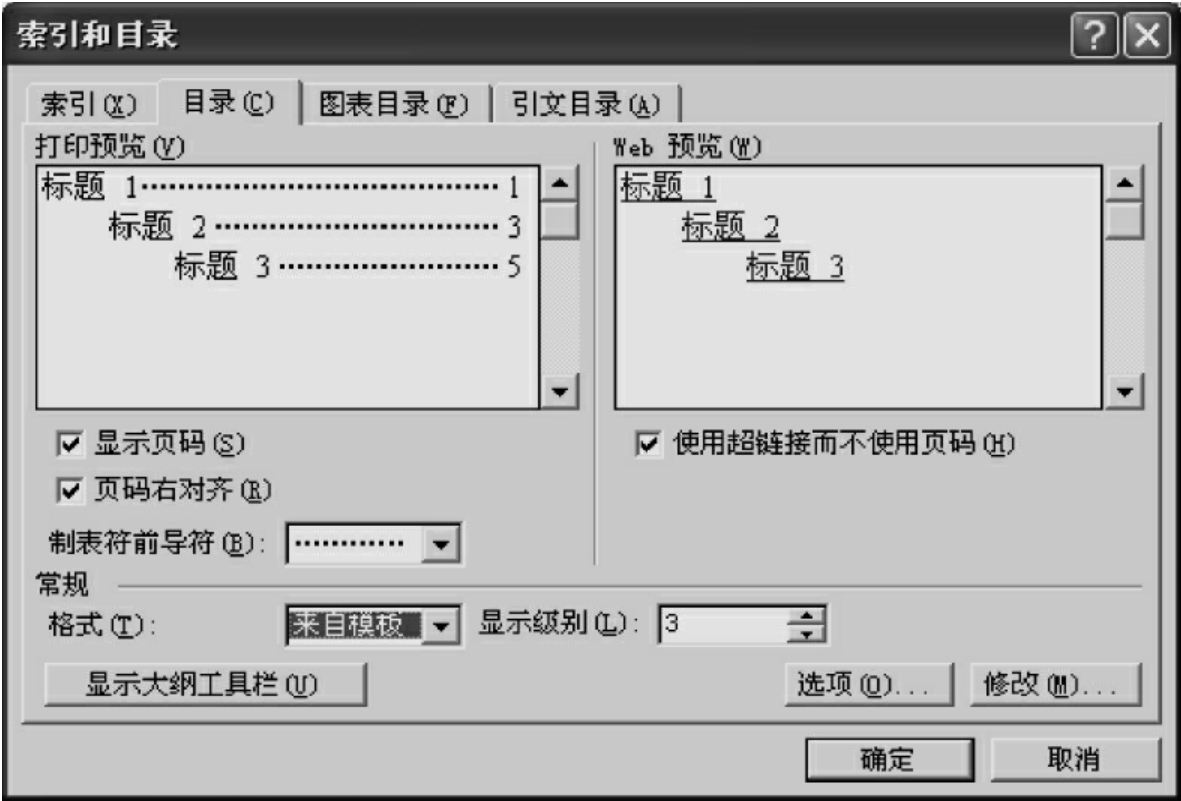1181x801 pixels.
Task: Open the 图表目录 tab
Action: (x=393, y=104)
